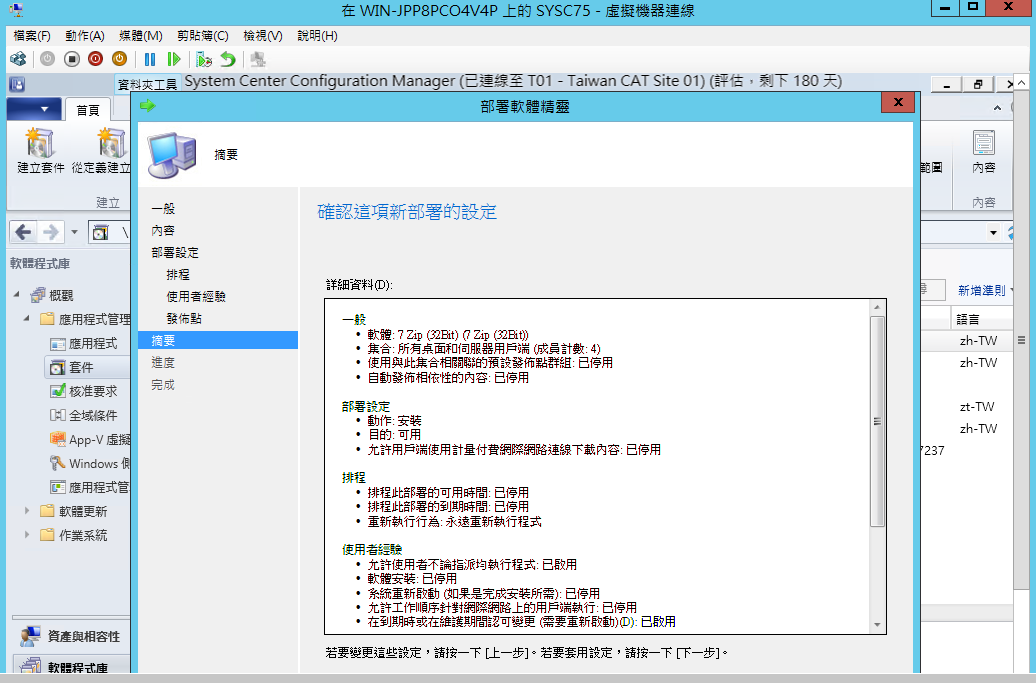Click the black Turn Off VM icon
1036x683 pixels.
[x=72, y=59]
